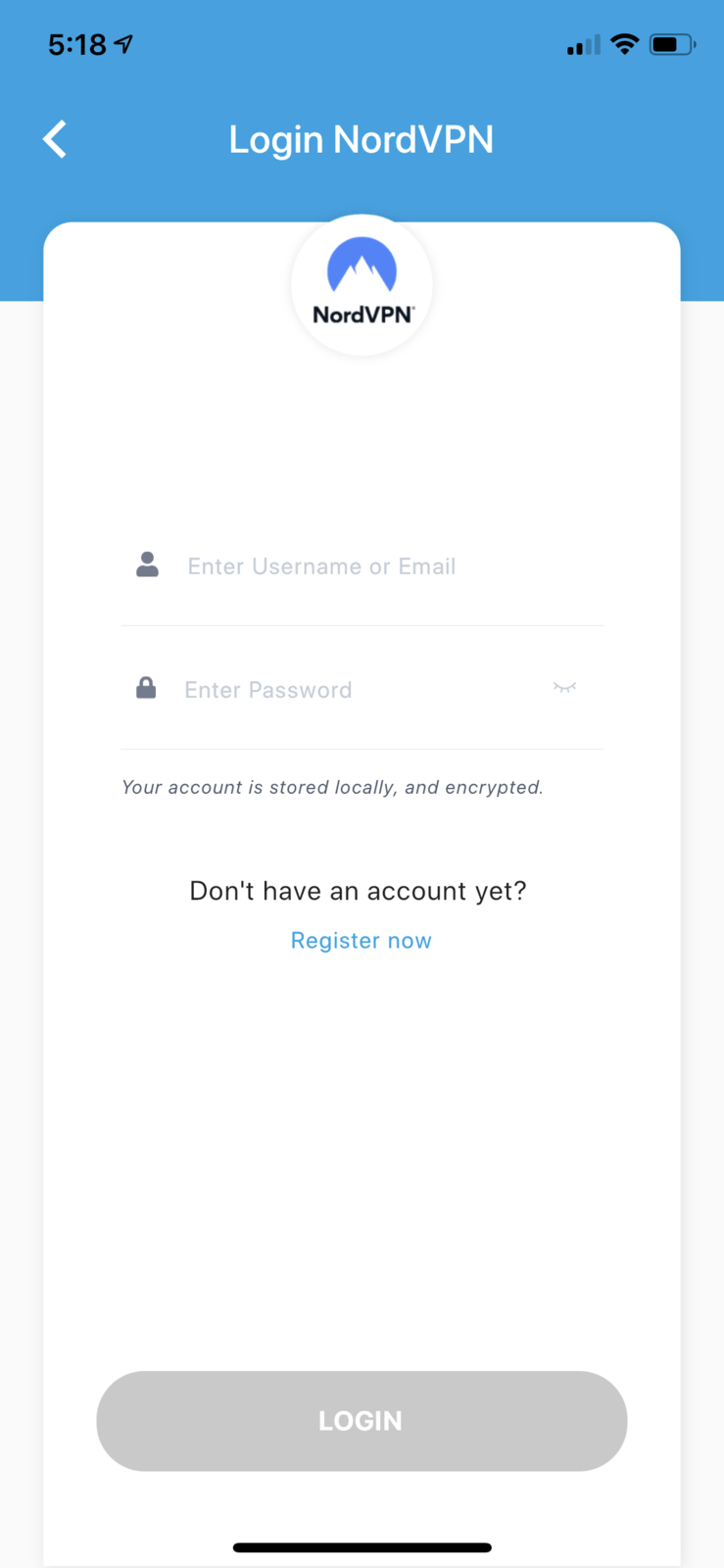Show the password with the eye toggle

click(x=564, y=688)
